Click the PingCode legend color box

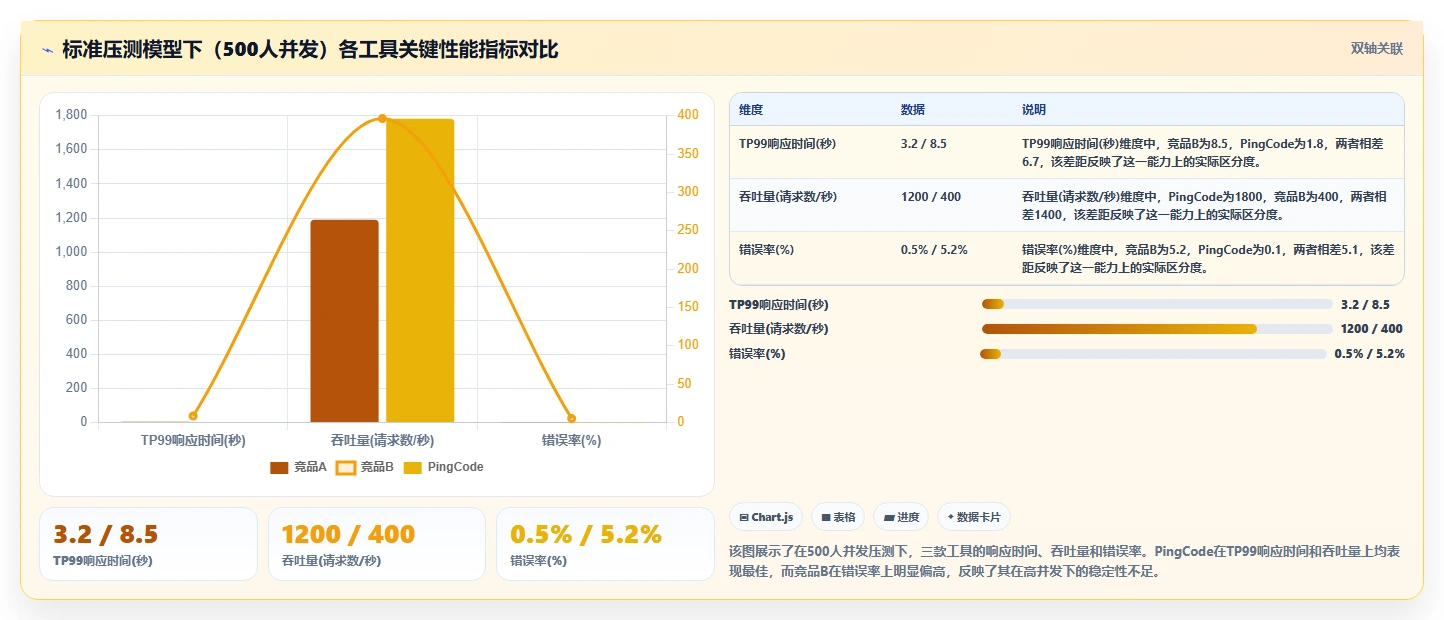click(x=412, y=467)
